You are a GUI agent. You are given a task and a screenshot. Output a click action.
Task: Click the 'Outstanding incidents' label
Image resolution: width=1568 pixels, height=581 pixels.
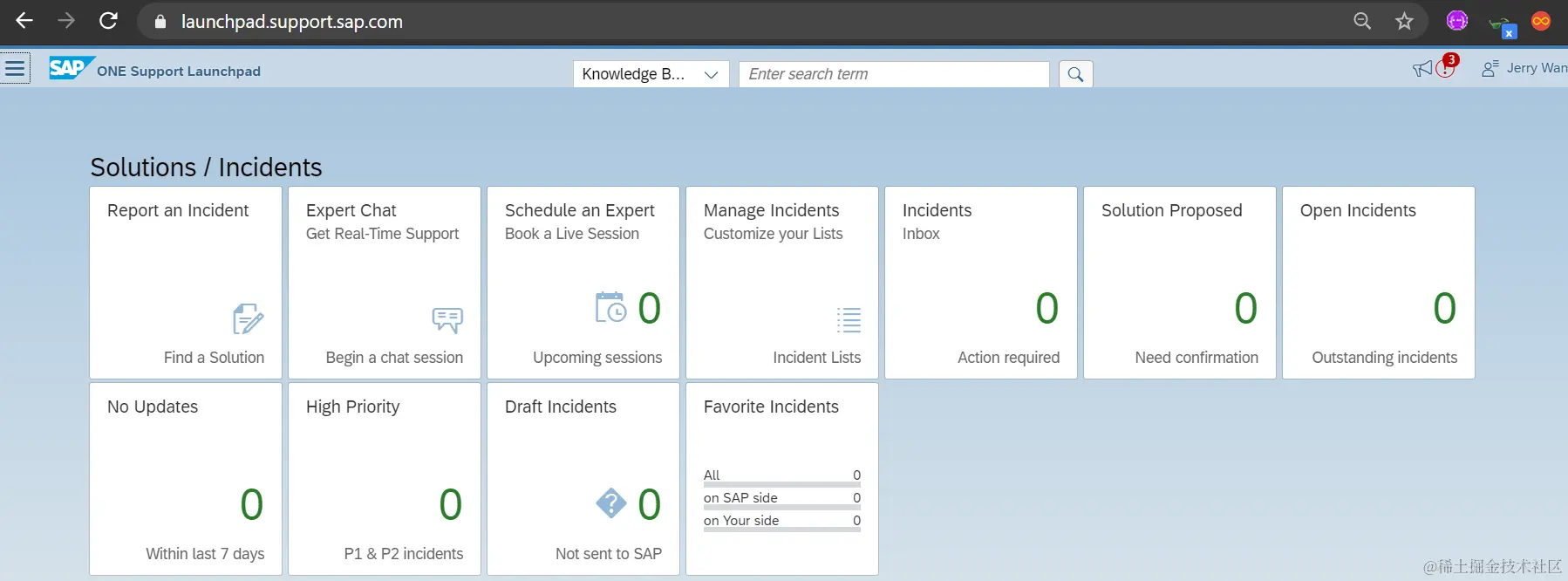tap(1384, 358)
